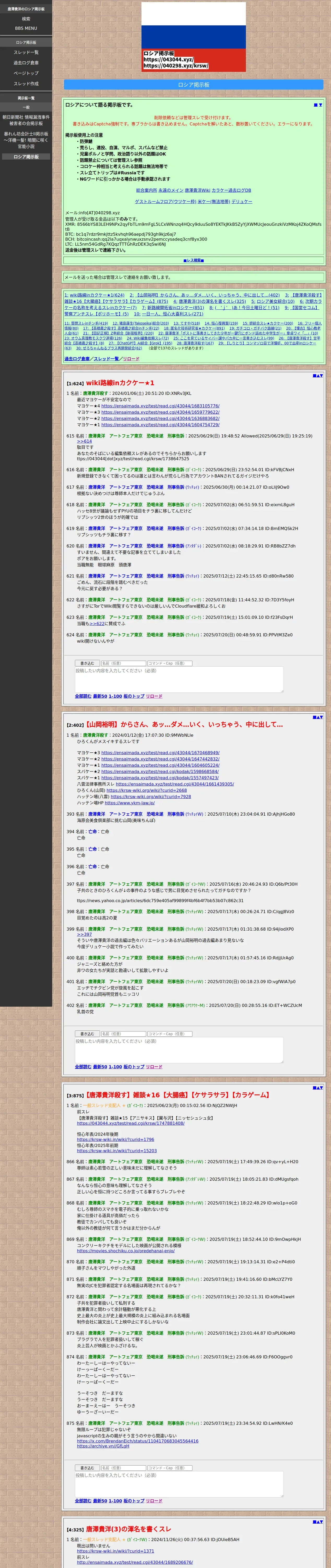
Task: Select highlighted ロシア掲示板 at sidebar bottom
Action: [x=26, y=157]
